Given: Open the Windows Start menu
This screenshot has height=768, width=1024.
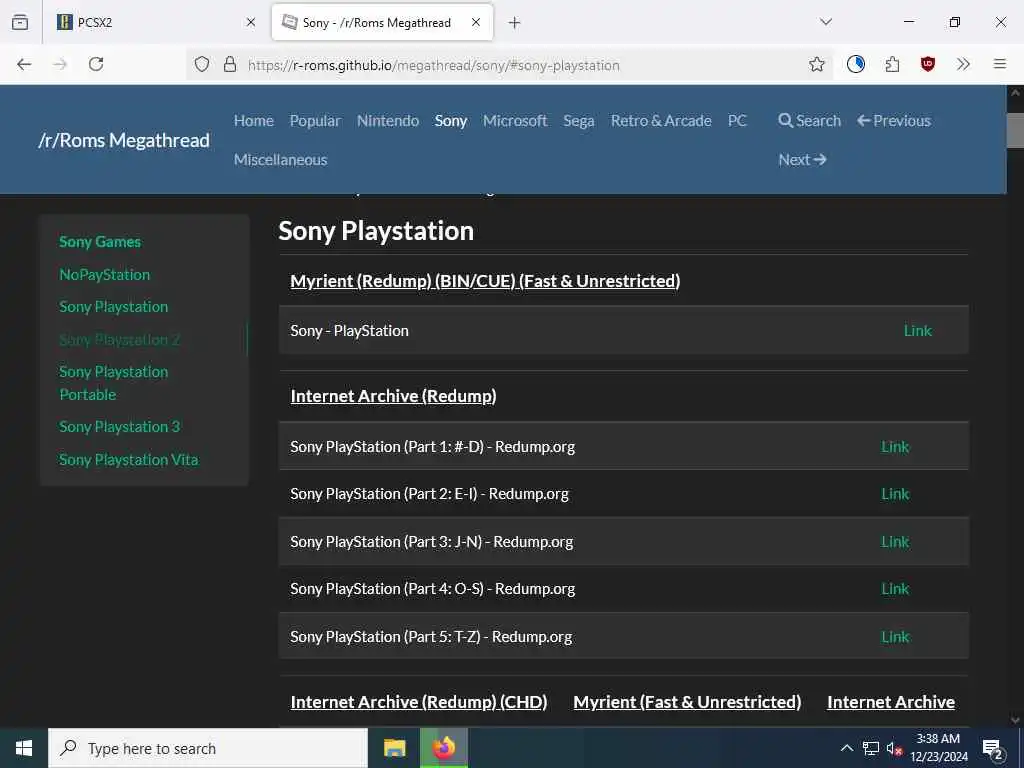Looking at the screenshot, I should click(24, 748).
